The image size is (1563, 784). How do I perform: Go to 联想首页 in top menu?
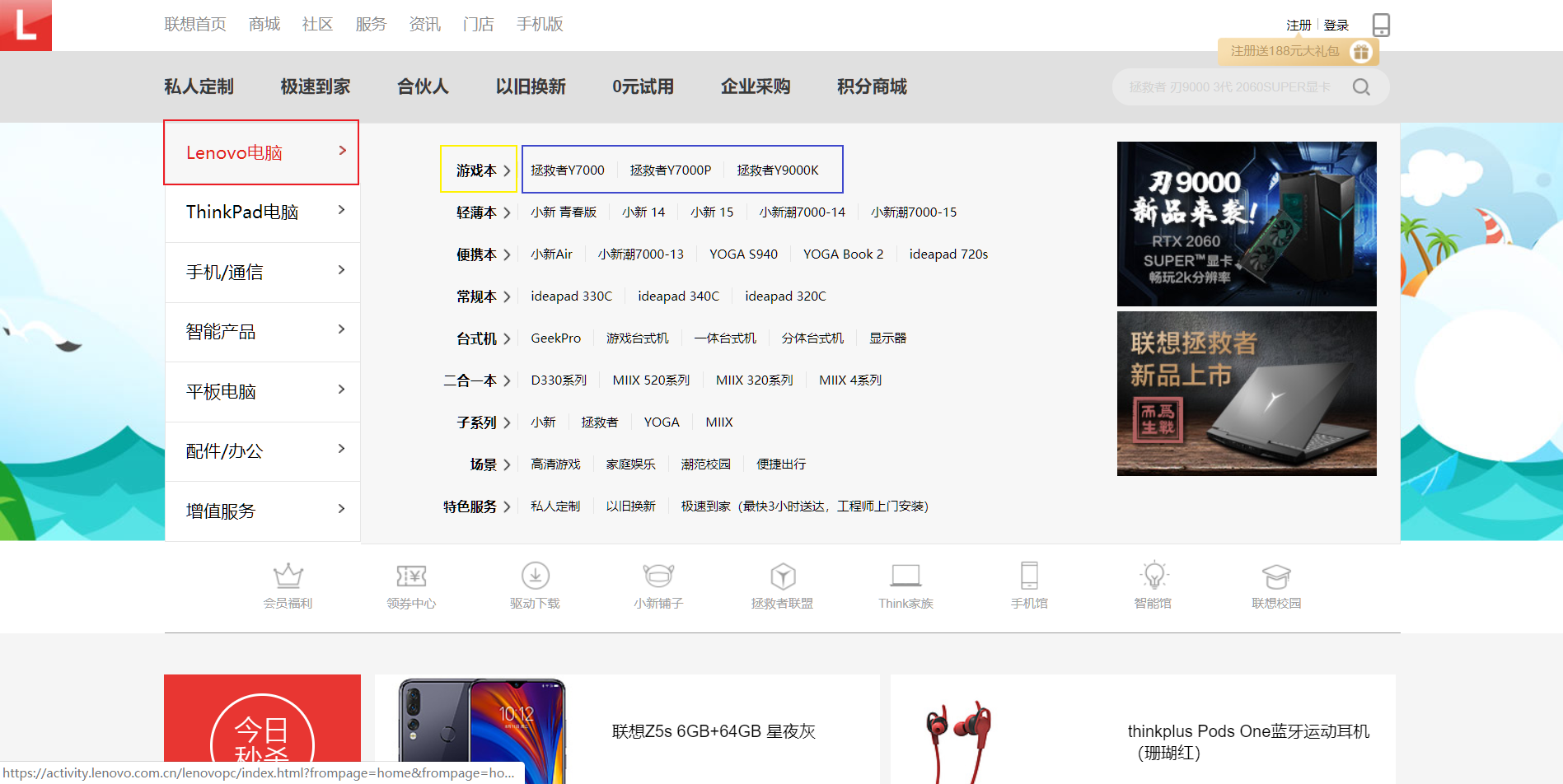195,25
